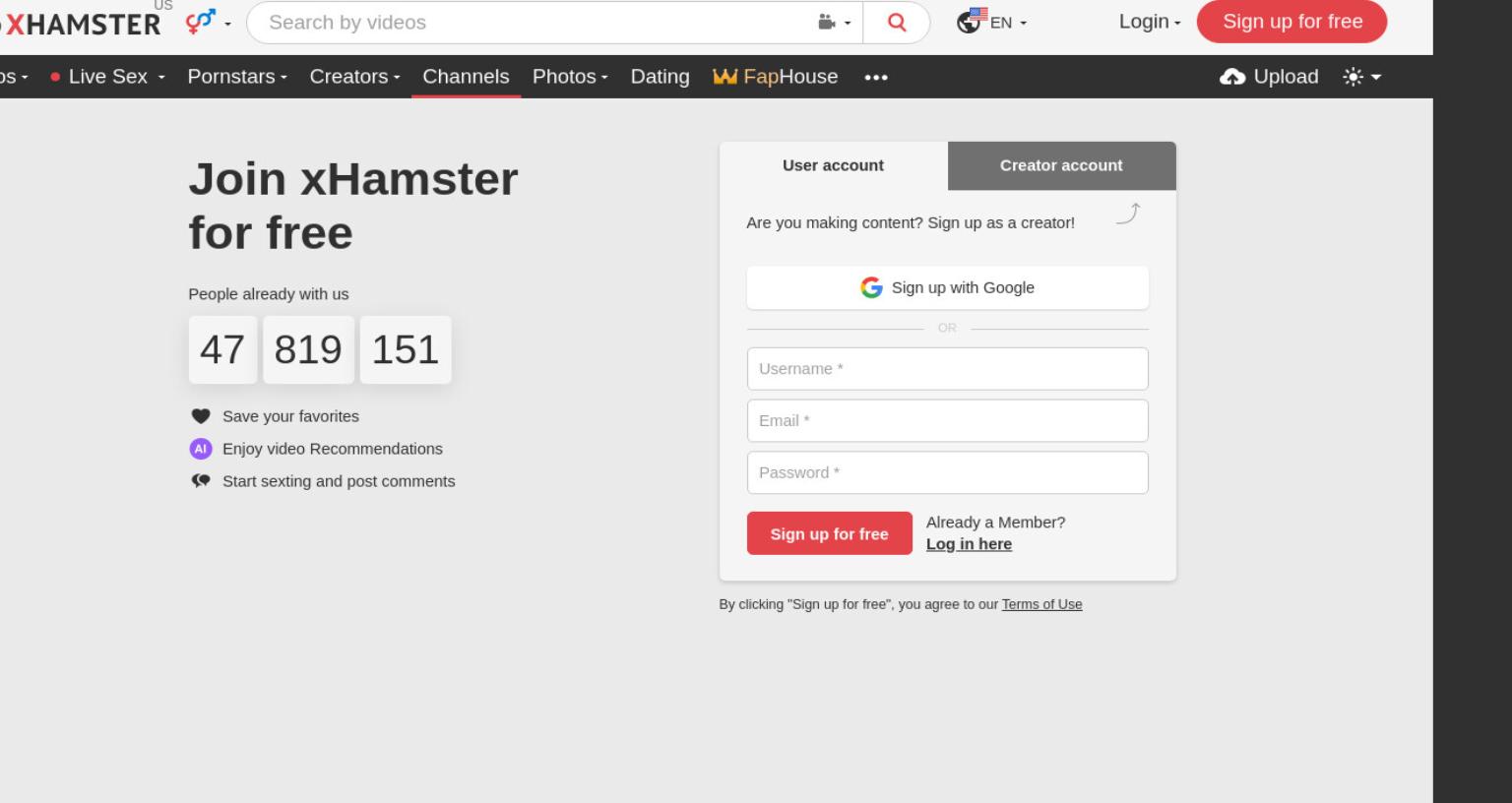Click the form Sign up for free button
1512x803 pixels.
coord(829,533)
